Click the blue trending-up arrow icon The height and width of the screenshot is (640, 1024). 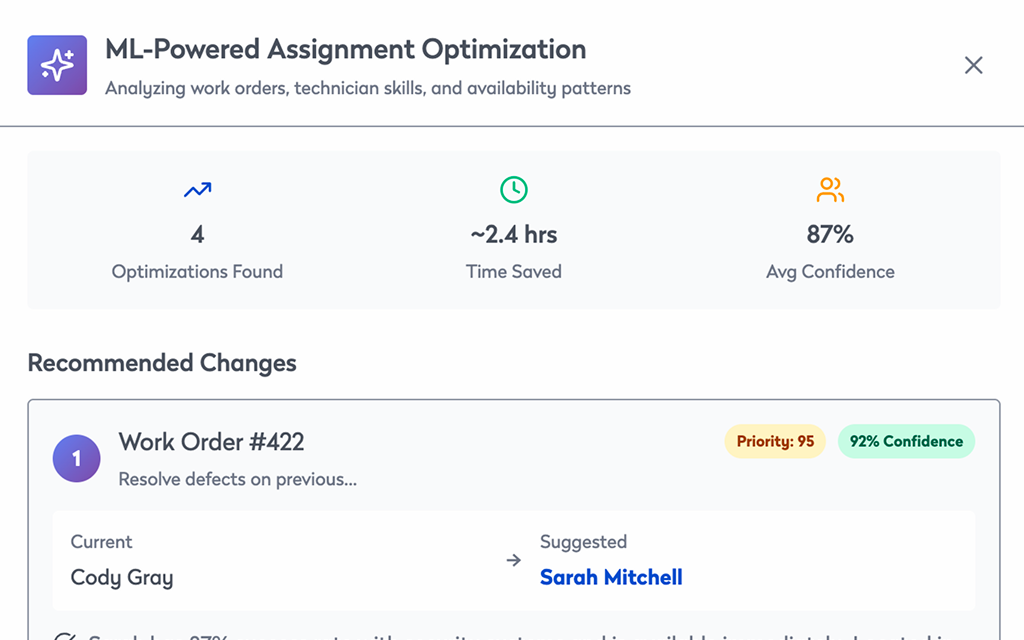[x=197, y=190]
